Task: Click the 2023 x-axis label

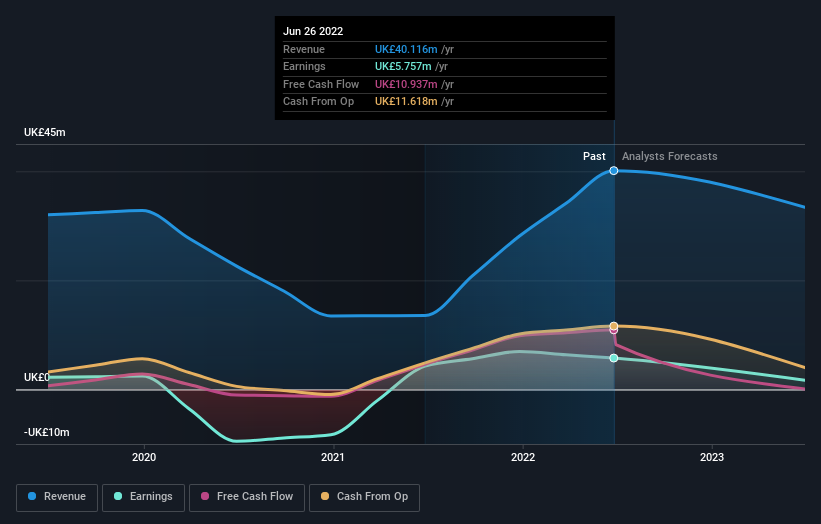Action: click(712, 457)
